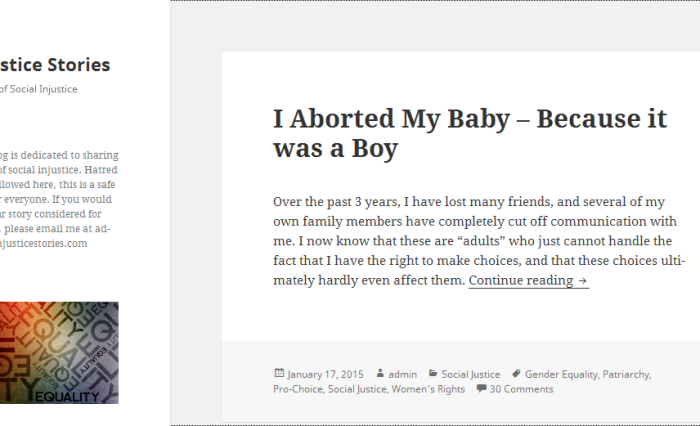Open the admin author link
This screenshot has width=700, height=426.
[x=402, y=374]
